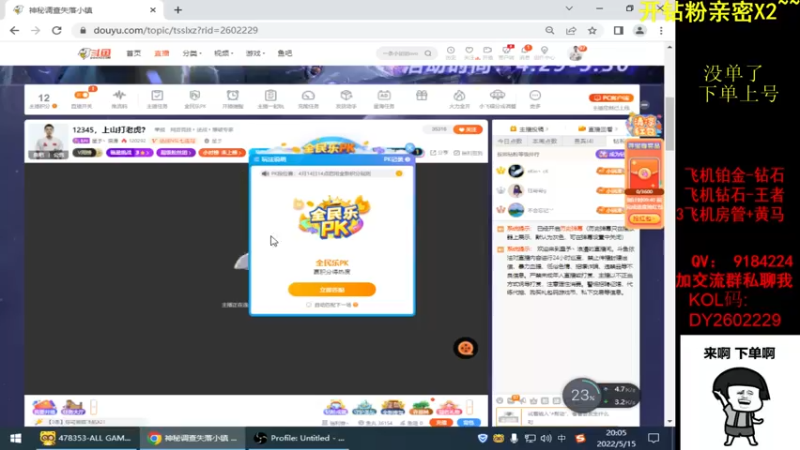Open a new Chrome tab

178,10
